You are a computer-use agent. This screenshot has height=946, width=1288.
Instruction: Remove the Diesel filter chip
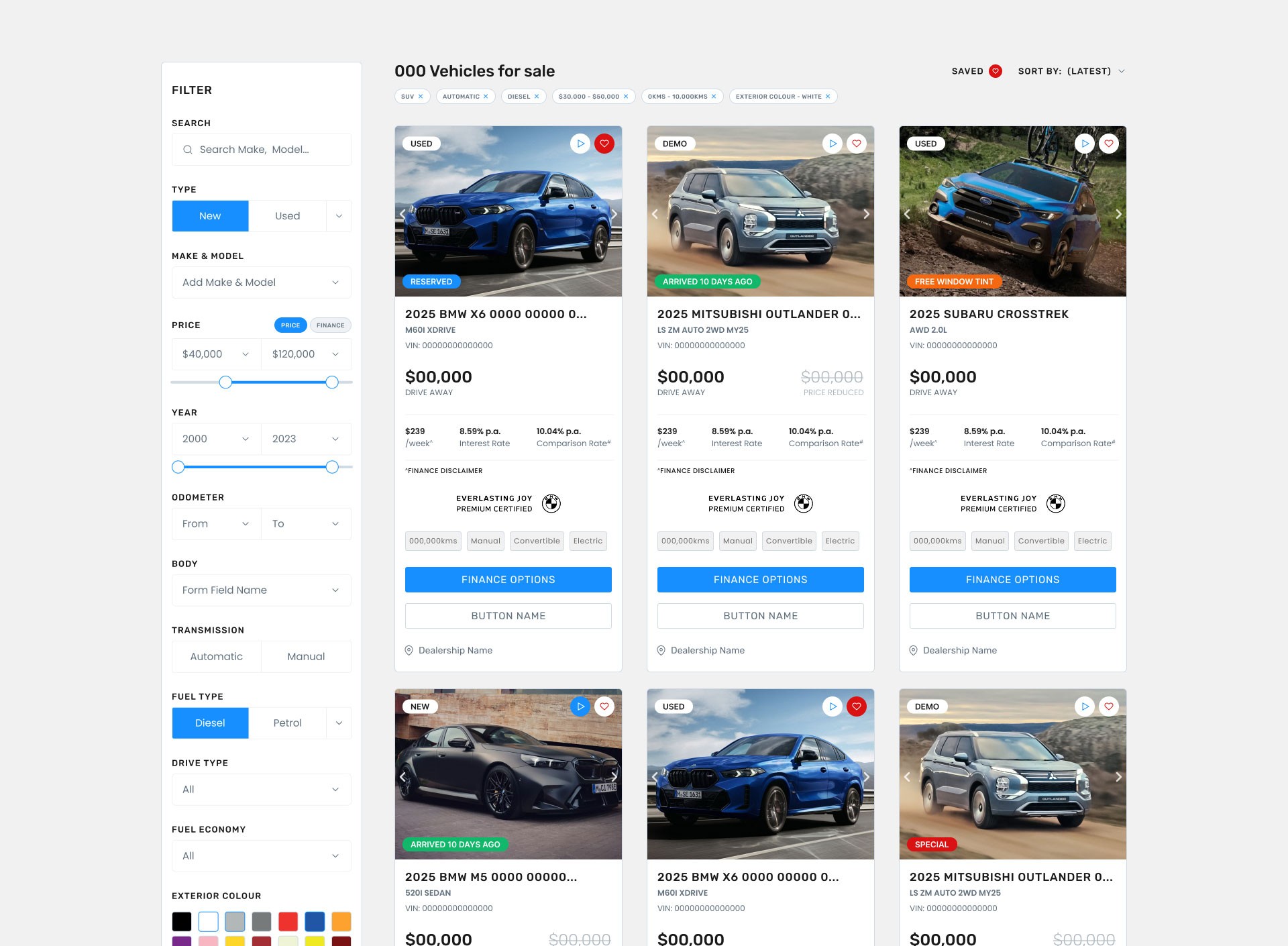(x=537, y=97)
